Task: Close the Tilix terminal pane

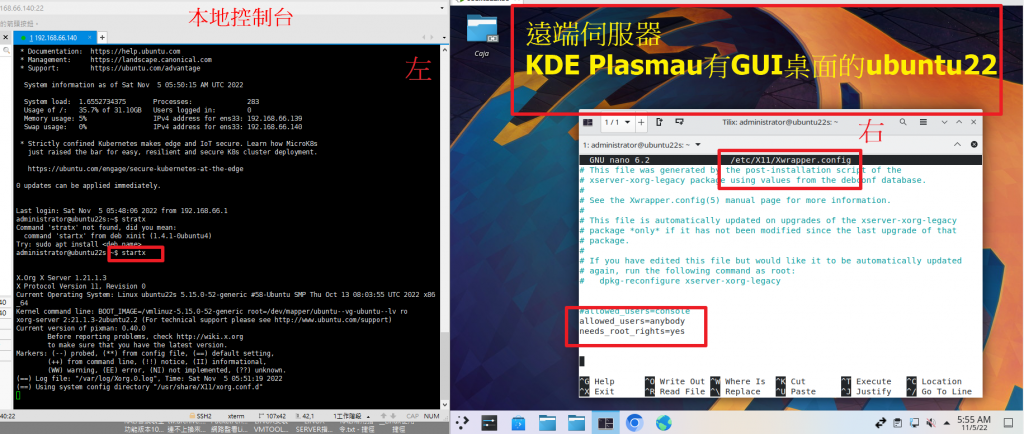Action: [x=974, y=145]
